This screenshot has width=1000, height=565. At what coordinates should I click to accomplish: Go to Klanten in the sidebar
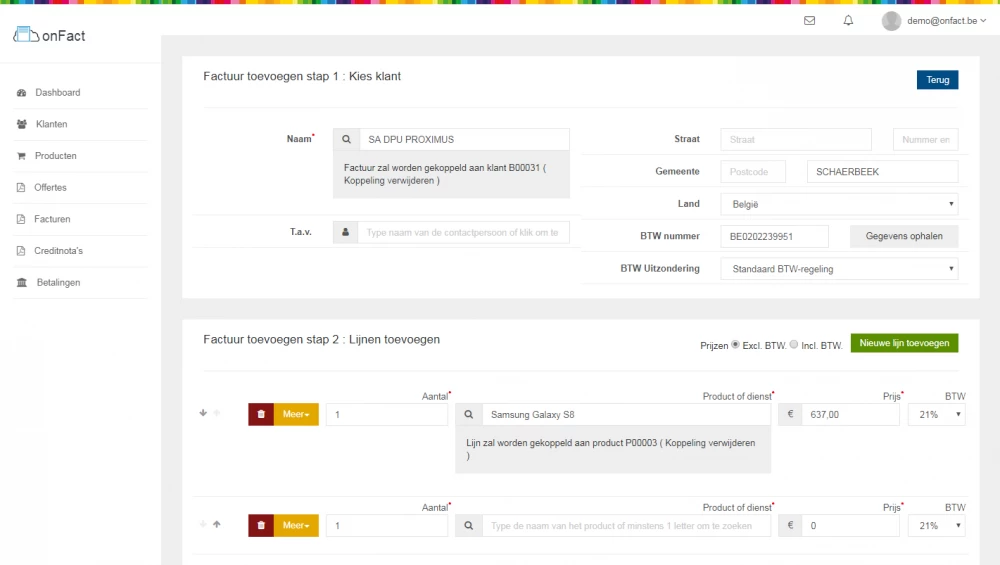tap(51, 124)
